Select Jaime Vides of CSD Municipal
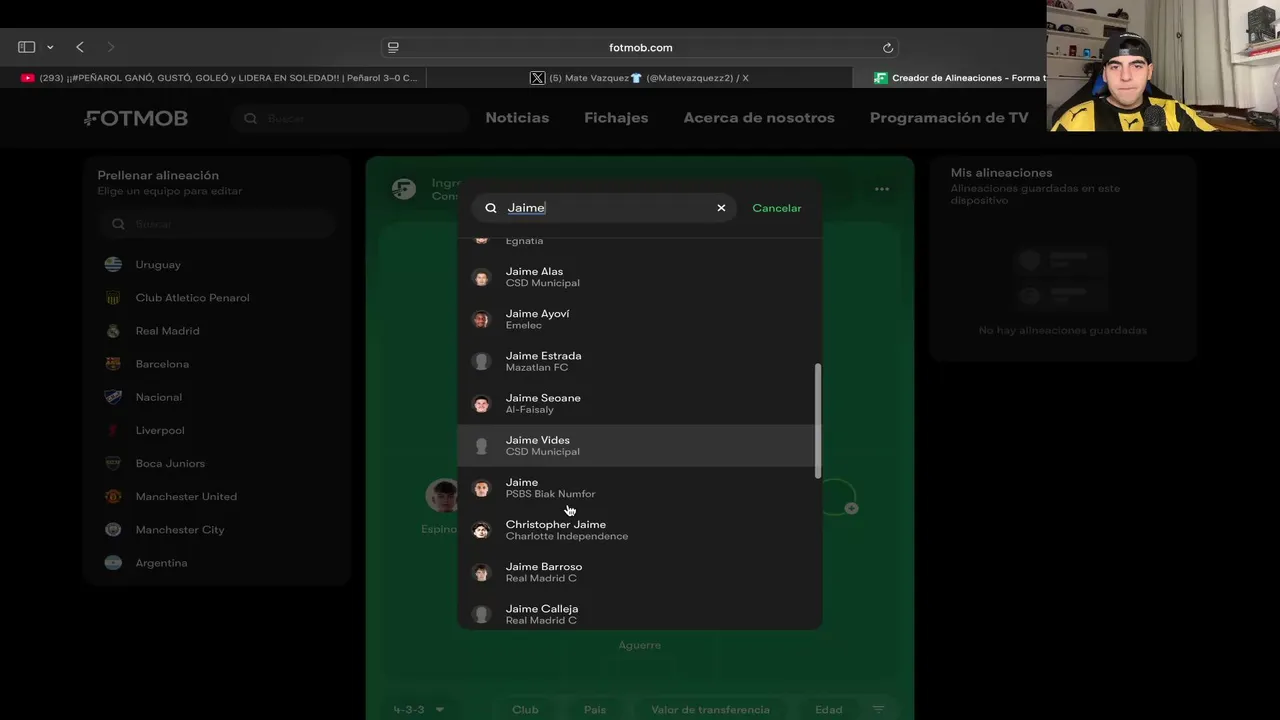The height and width of the screenshot is (720, 1280). [x=640, y=445]
